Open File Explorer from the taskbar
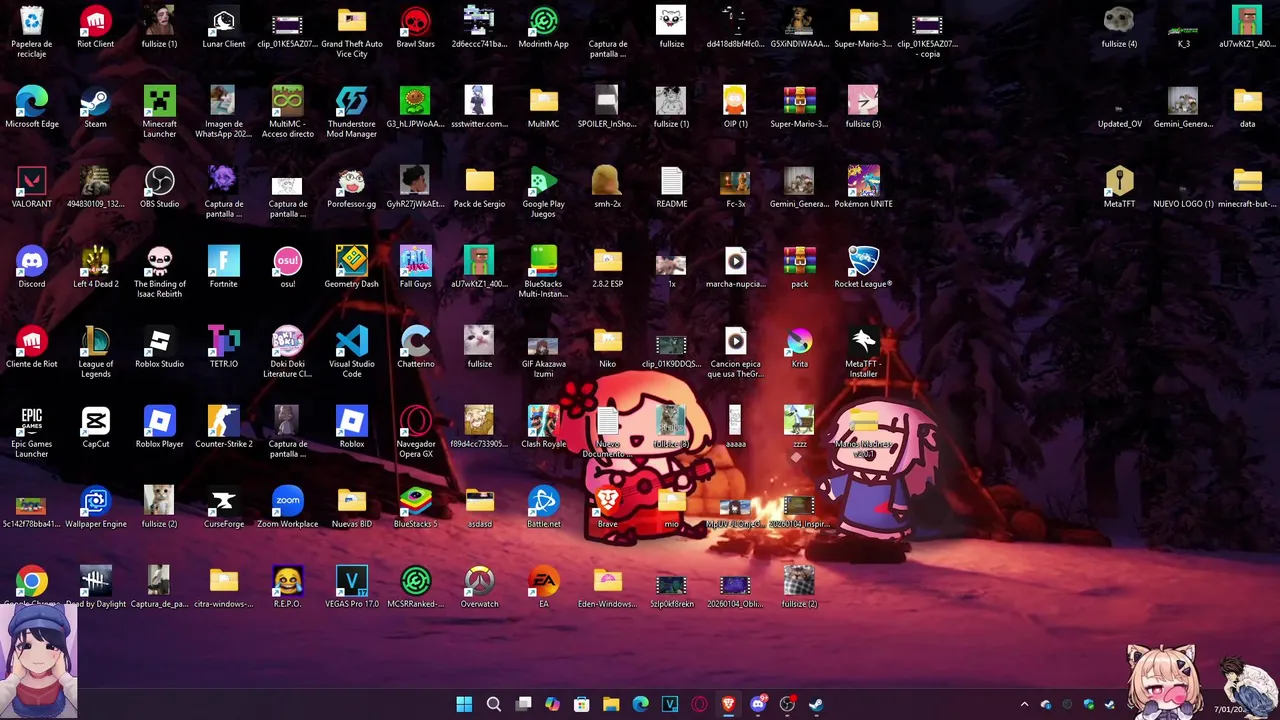This screenshot has width=1280, height=720. [611, 704]
